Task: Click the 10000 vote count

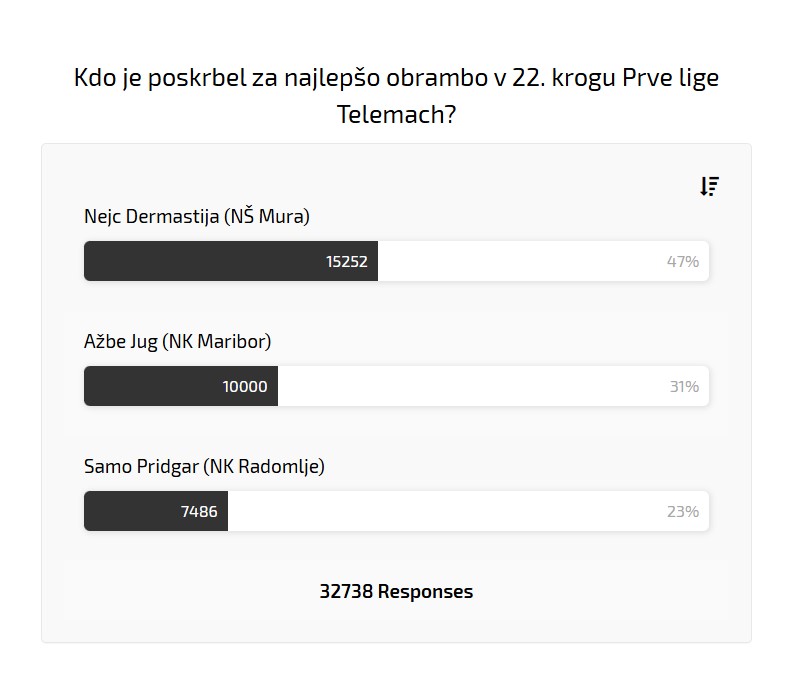Action: (x=245, y=387)
